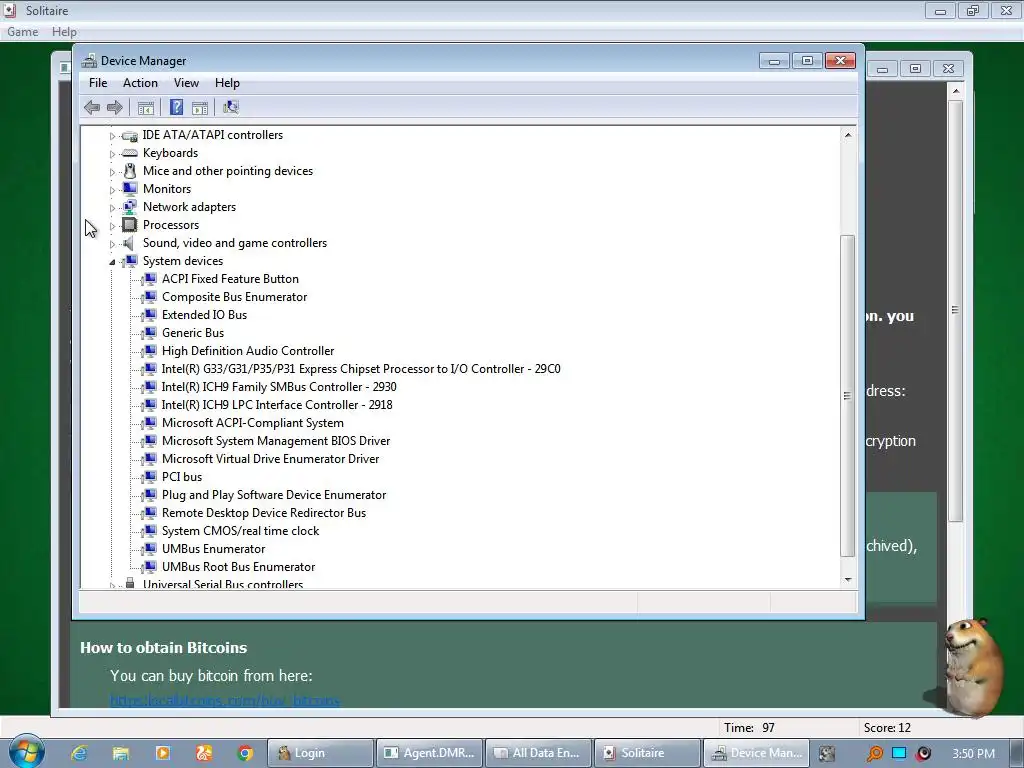Click the bitcoin purchase hyperlink in background window
Viewport: 1024px width, 768px height.
225,700
